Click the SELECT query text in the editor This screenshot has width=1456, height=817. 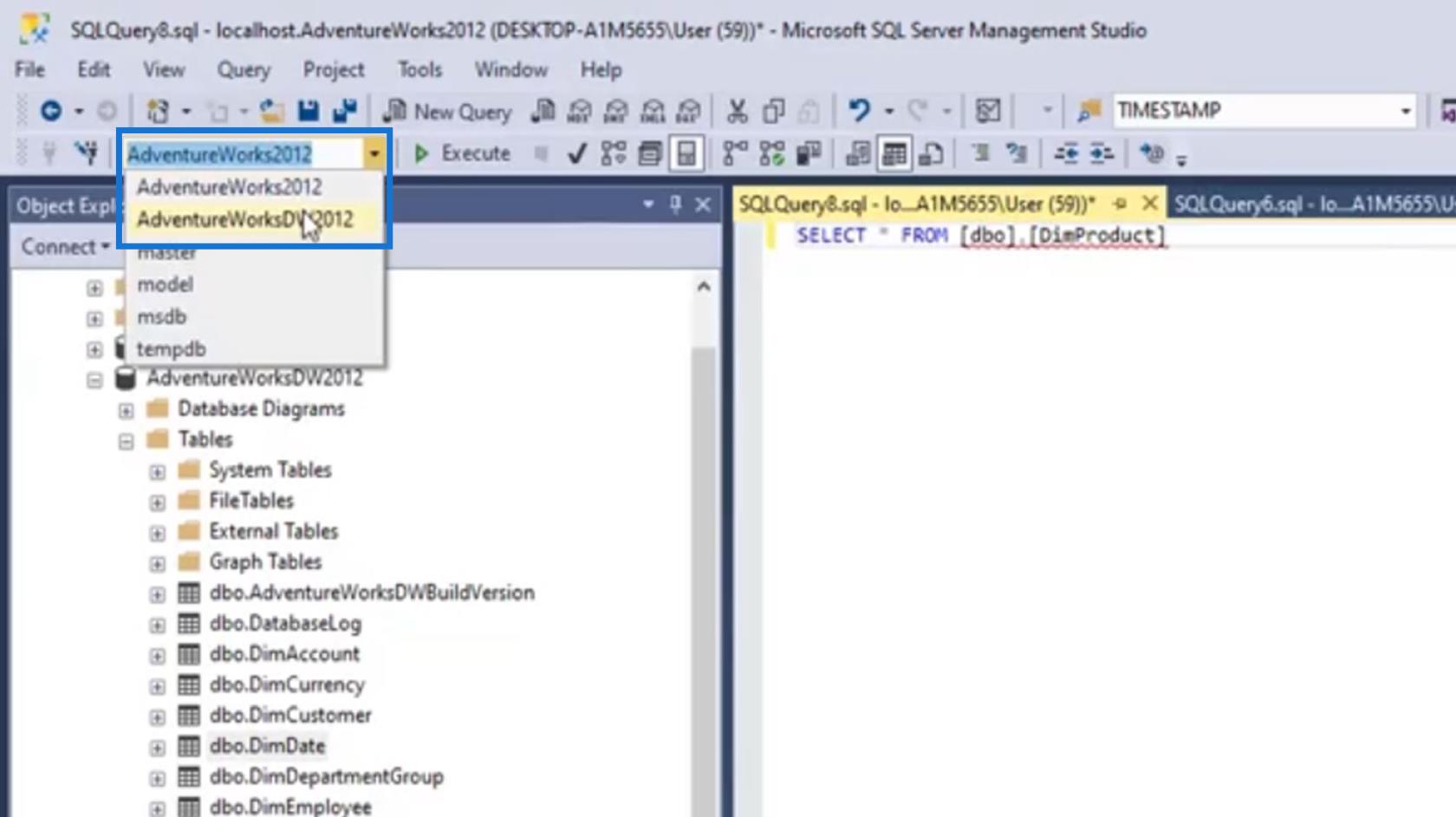[980, 235]
